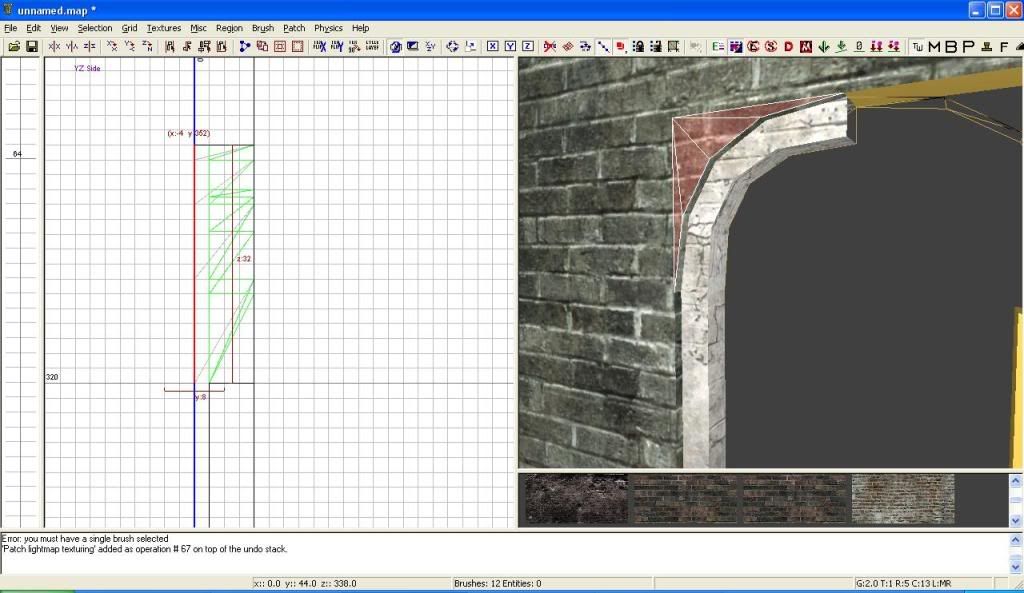
Task: Click the big P toolbar icon
Action: [x=968, y=46]
